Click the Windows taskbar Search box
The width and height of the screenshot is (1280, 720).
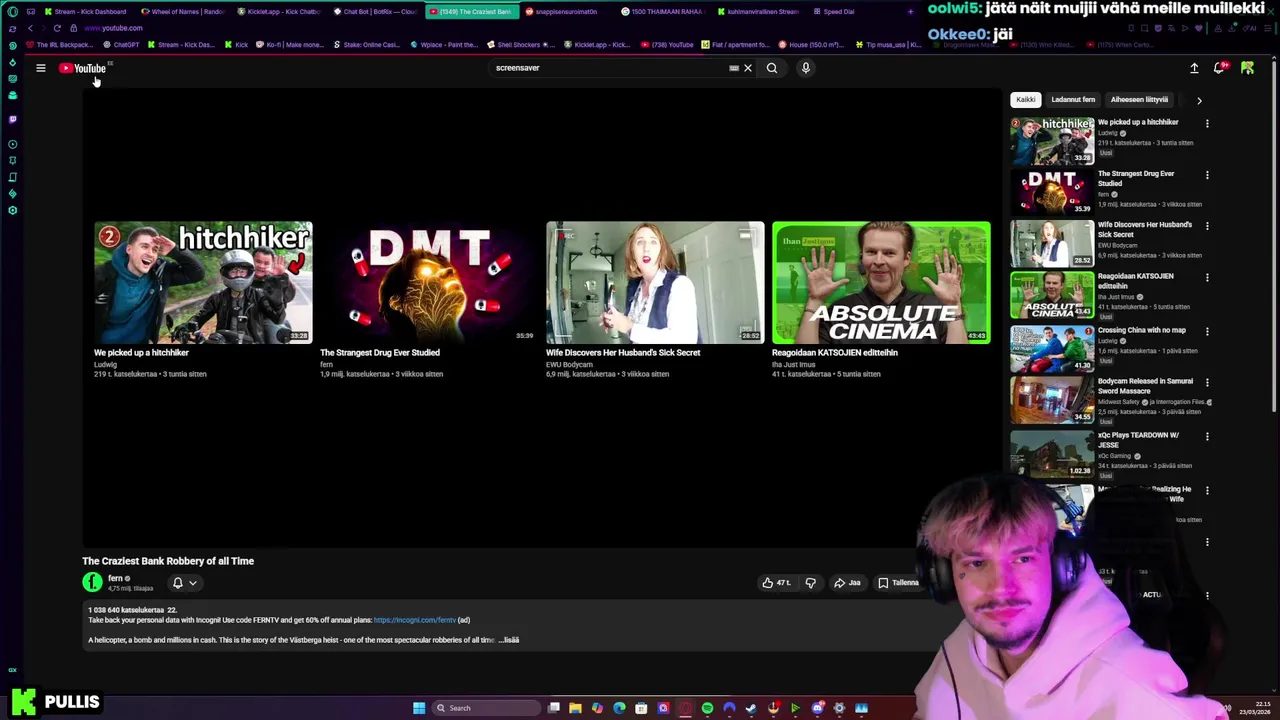485,708
